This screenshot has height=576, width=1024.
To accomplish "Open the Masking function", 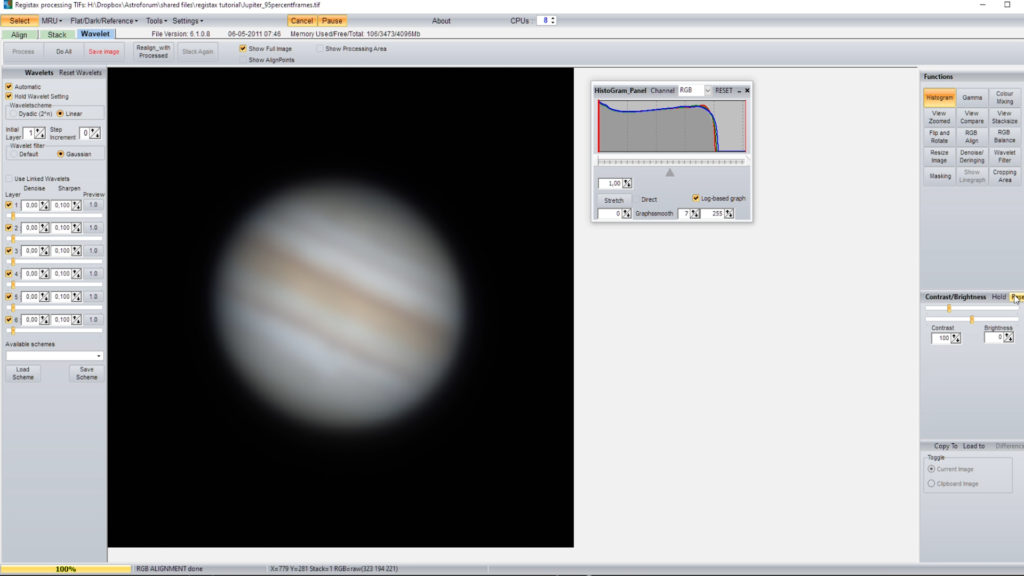I will 939,176.
